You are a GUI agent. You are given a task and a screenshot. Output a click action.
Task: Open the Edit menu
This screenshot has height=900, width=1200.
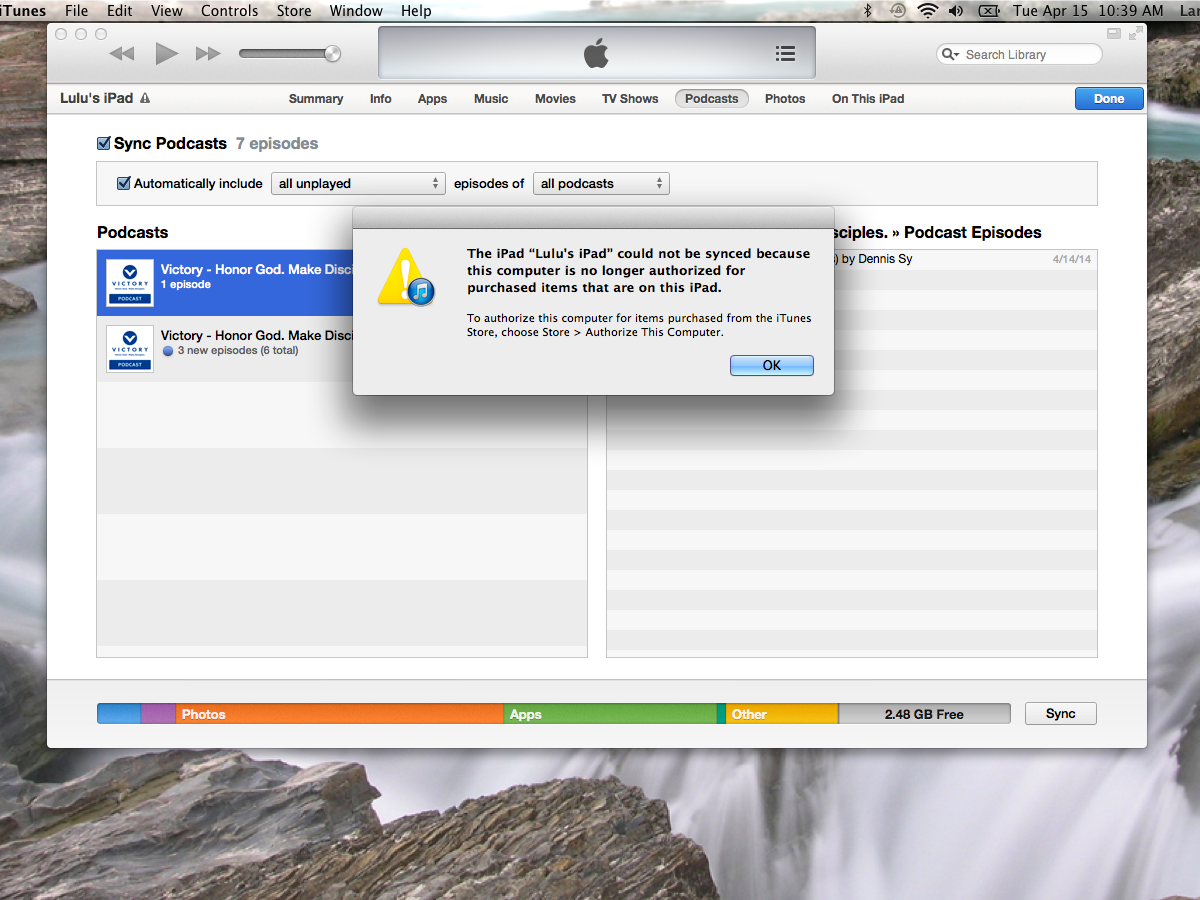pos(120,11)
